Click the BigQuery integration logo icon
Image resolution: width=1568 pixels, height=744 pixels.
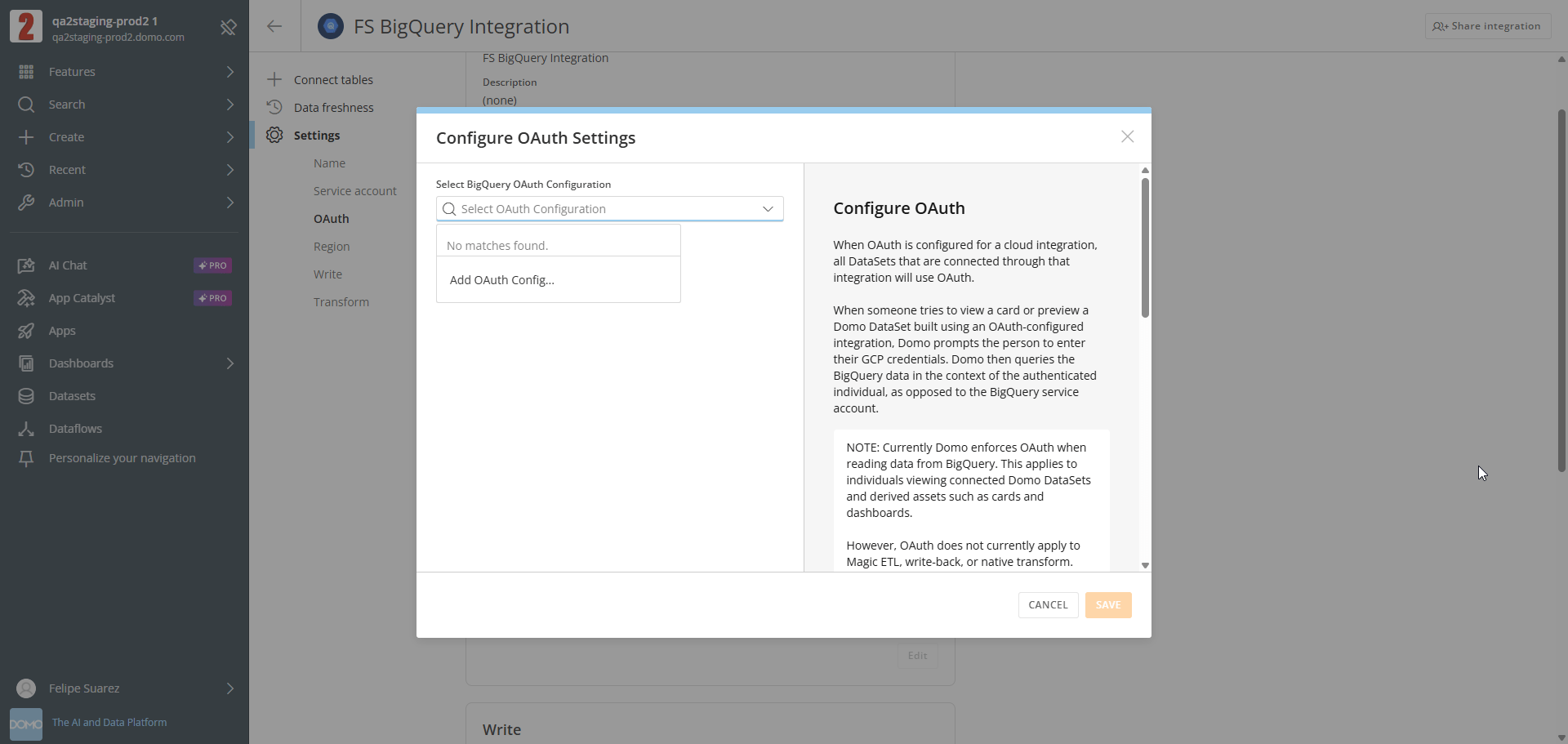click(331, 26)
